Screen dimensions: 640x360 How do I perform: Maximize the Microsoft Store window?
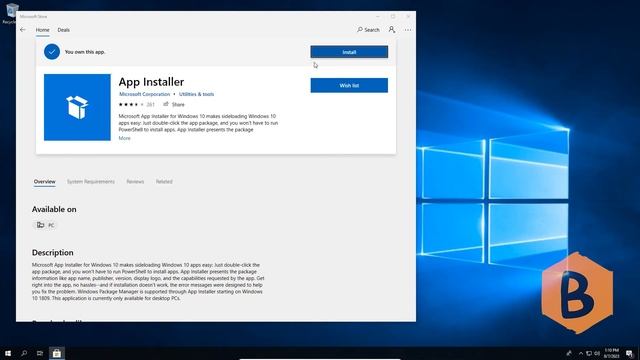pos(393,16)
